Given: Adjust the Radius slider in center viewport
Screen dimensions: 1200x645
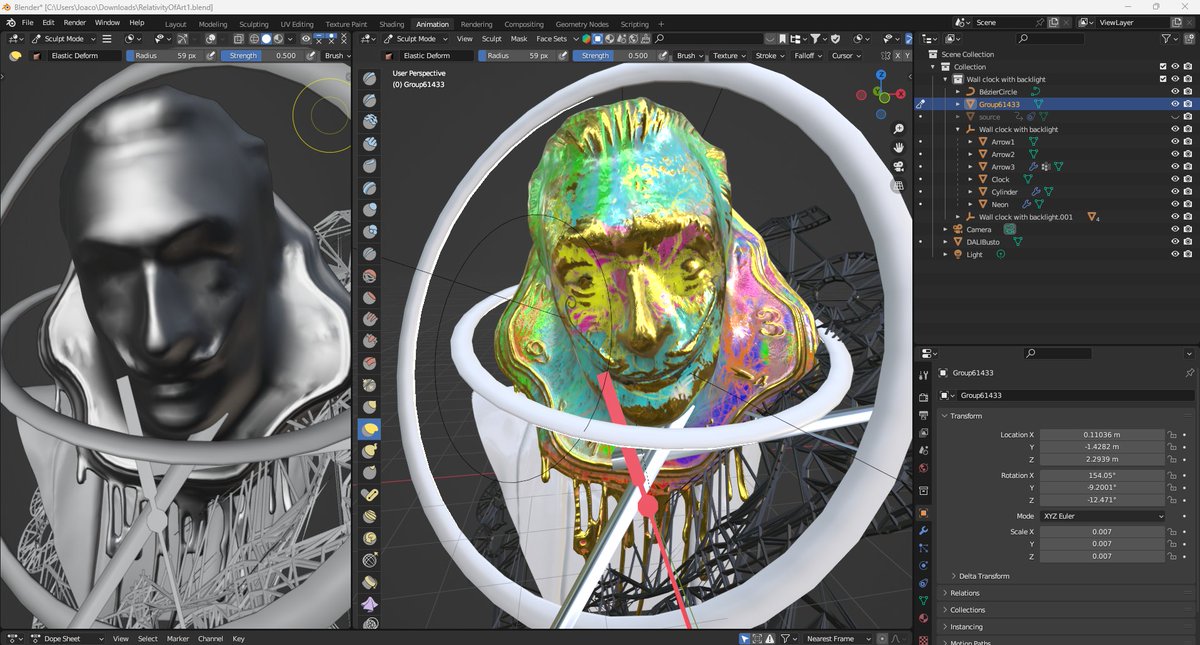Looking at the screenshot, I should [517, 56].
